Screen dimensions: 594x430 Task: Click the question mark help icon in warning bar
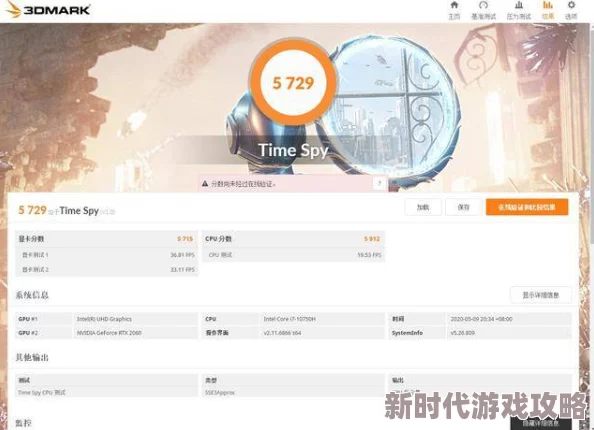coord(379,184)
